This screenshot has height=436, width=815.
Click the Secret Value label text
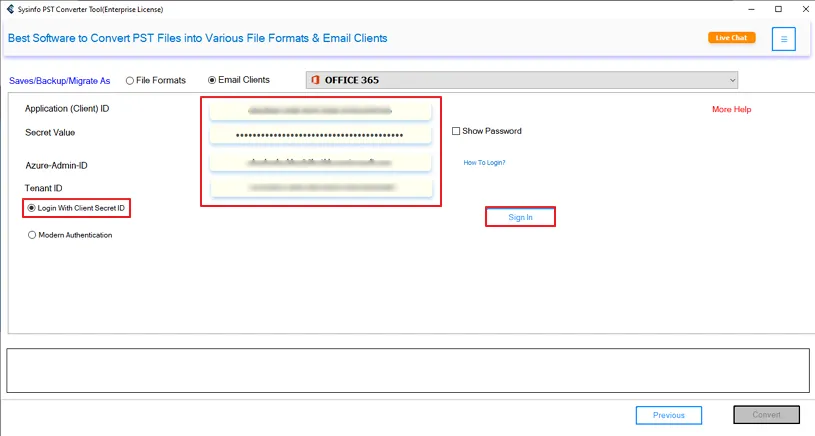pos(50,133)
